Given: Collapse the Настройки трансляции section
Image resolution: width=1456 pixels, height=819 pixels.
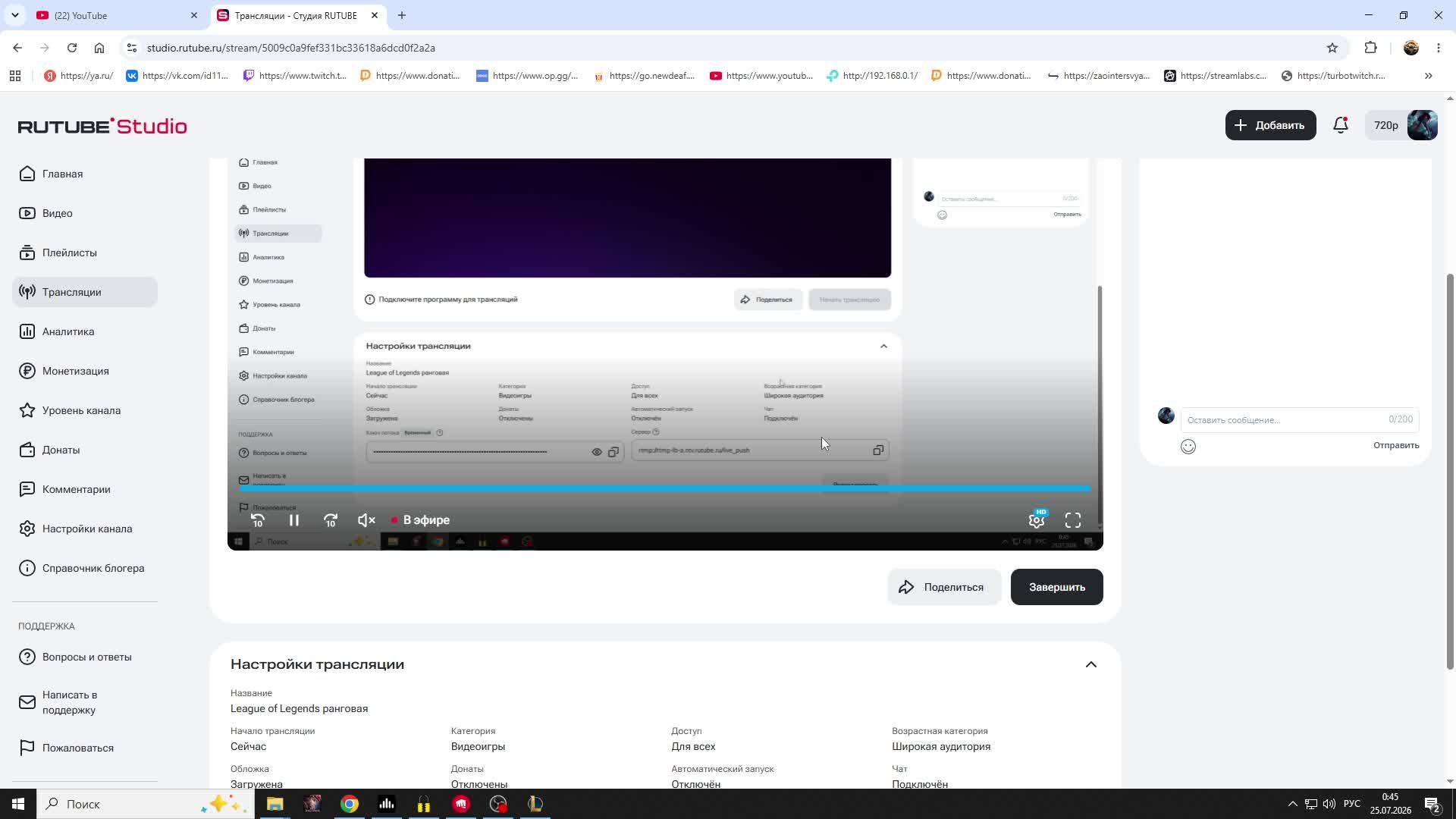Looking at the screenshot, I should coord(1091,664).
